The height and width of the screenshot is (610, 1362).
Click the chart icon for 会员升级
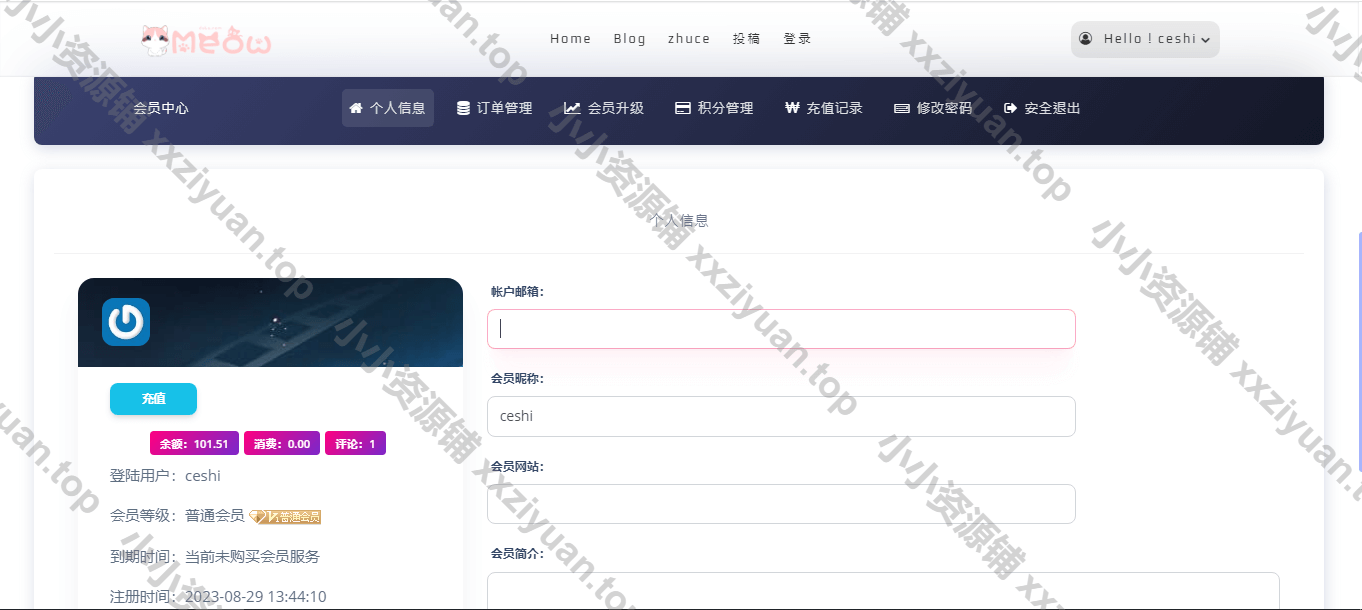click(572, 108)
